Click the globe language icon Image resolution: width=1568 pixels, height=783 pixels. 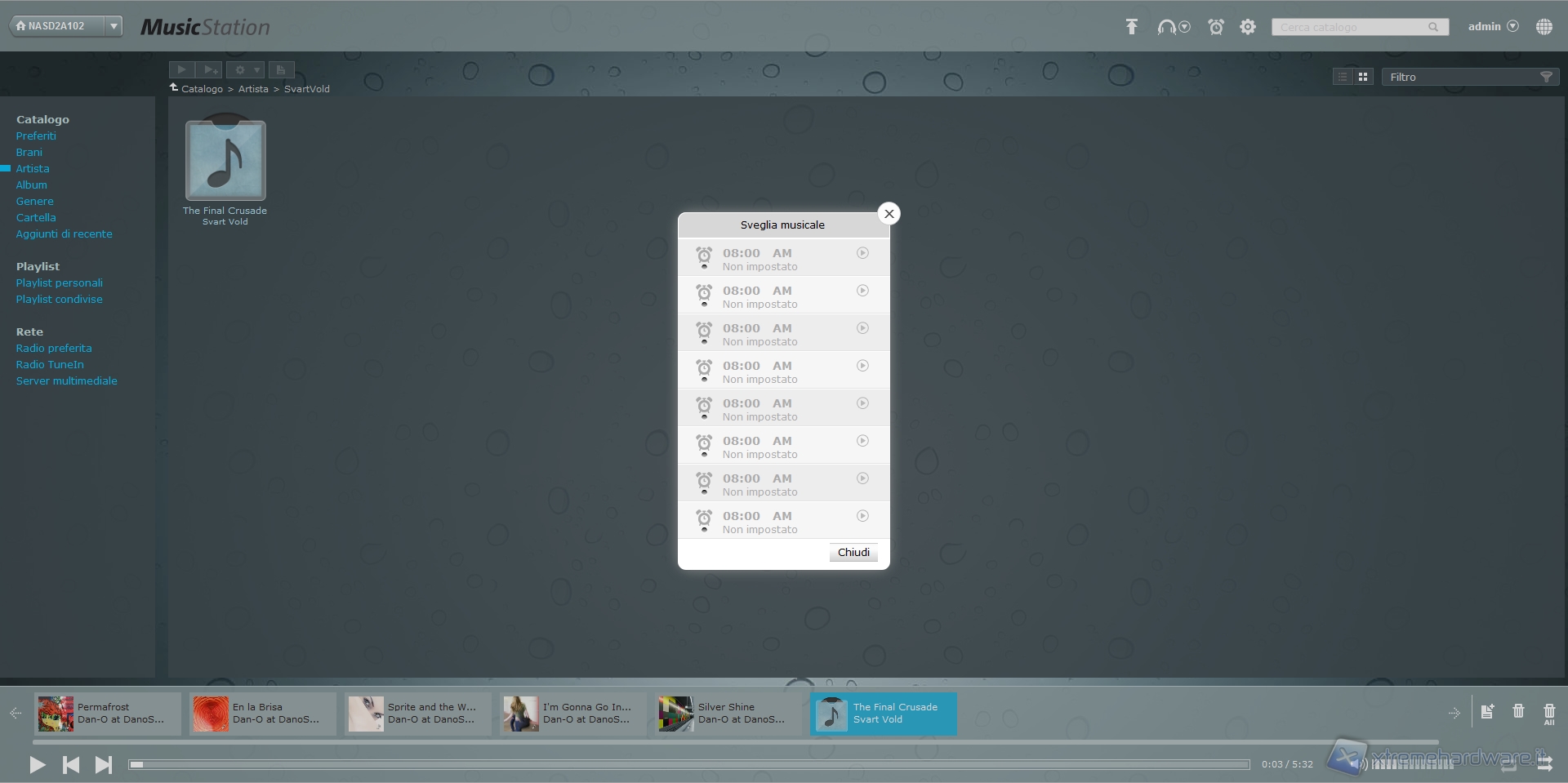tap(1543, 27)
